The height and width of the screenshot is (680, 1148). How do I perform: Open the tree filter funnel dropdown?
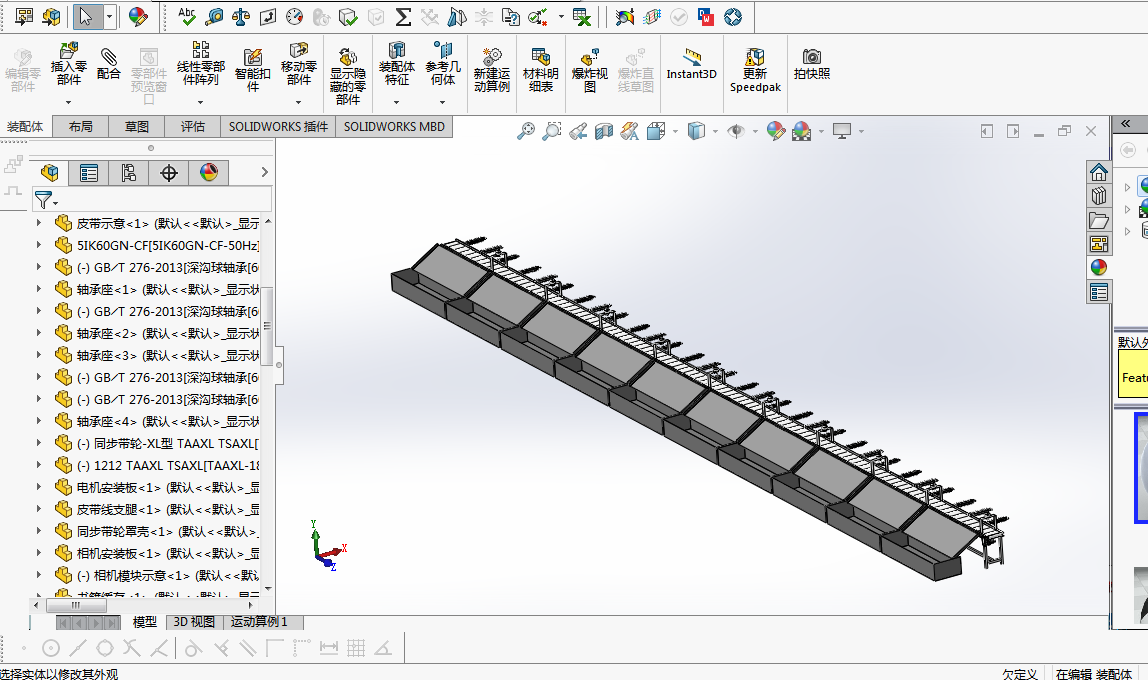click(x=45, y=200)
